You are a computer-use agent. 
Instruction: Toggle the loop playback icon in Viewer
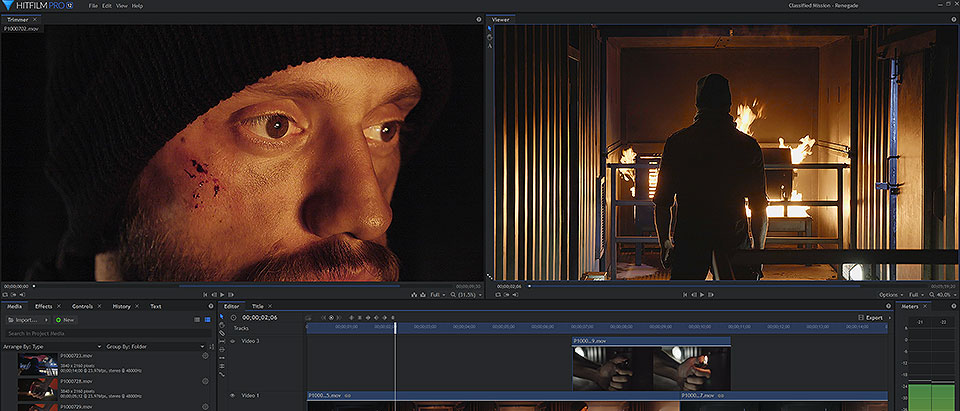498,295
